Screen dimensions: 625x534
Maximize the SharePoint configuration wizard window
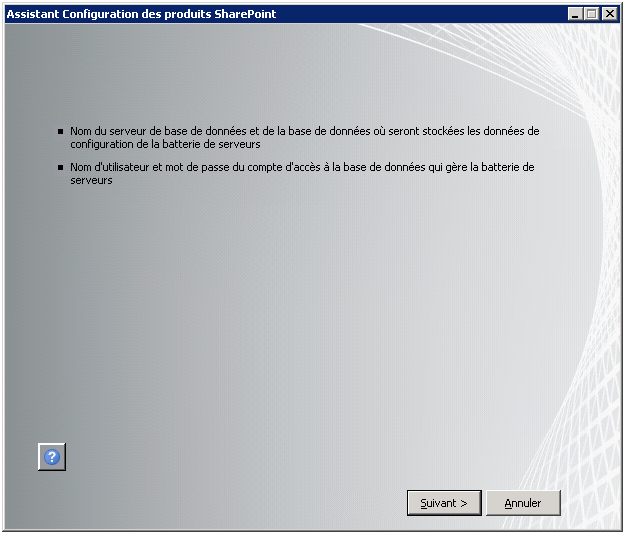click(592, 14)
